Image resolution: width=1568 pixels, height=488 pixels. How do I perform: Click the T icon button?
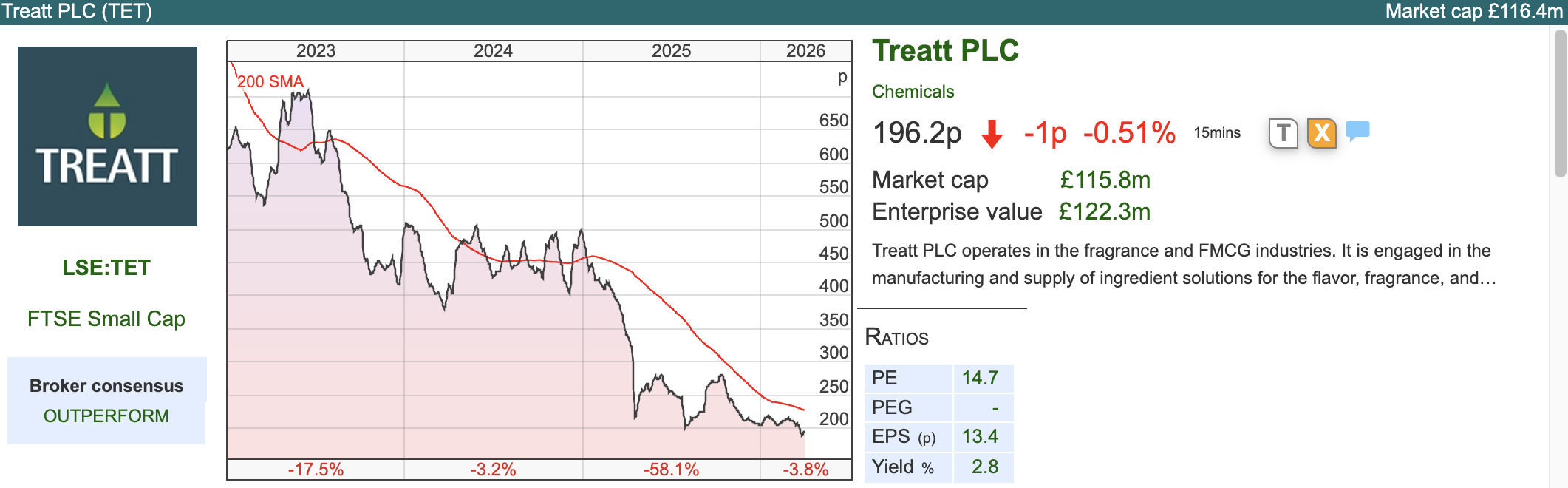tap(1283, 133)
